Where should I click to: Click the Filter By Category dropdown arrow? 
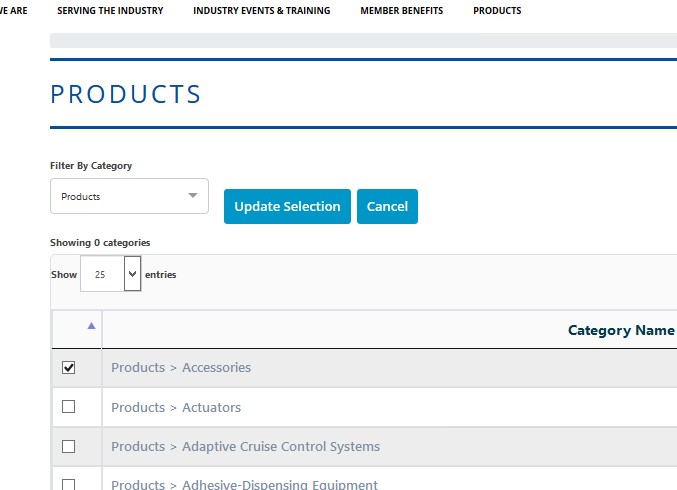coord(193,196)
